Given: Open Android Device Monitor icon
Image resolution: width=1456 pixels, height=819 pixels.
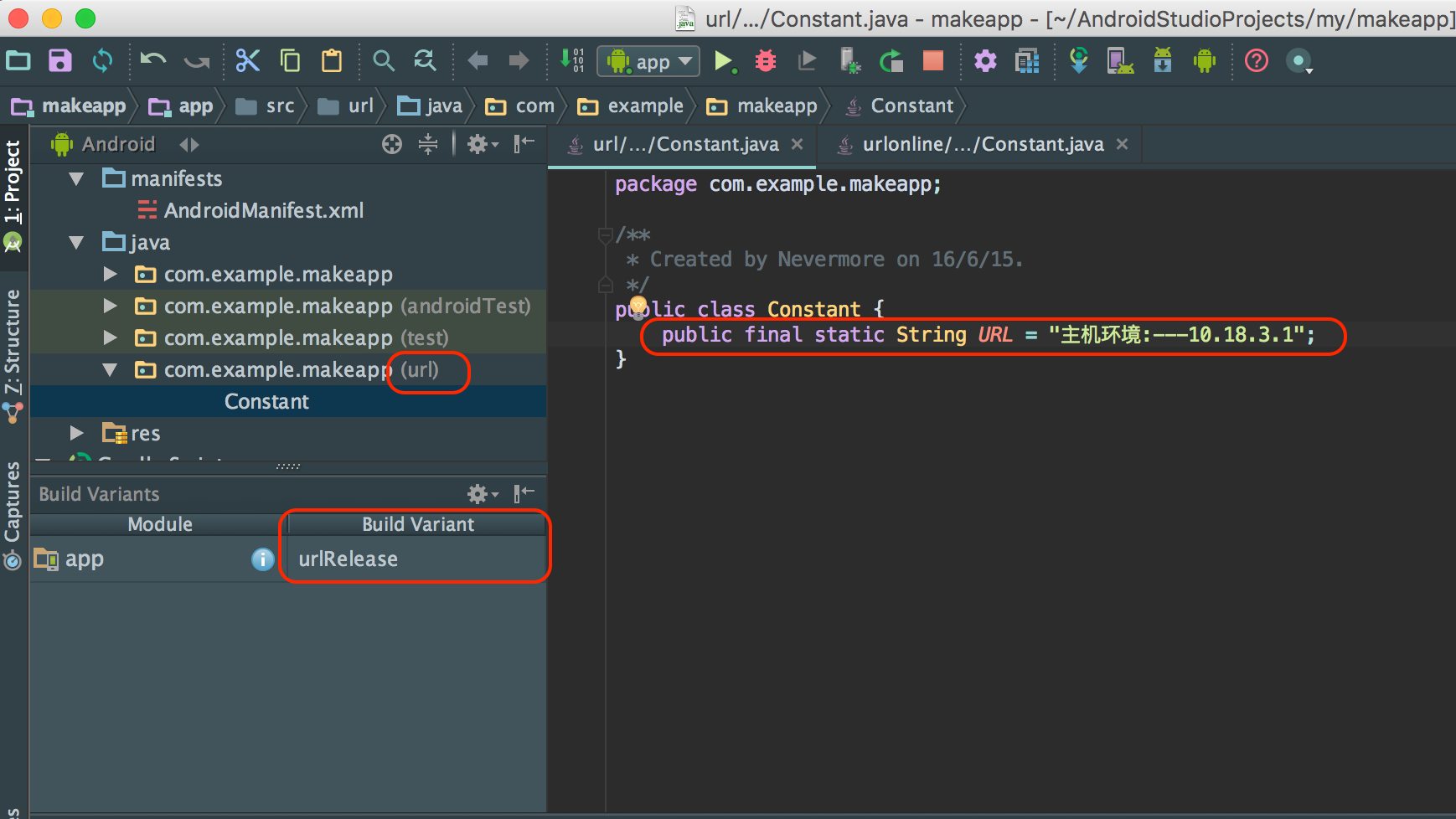Looking at the screenshot, I should [1205, 60].
